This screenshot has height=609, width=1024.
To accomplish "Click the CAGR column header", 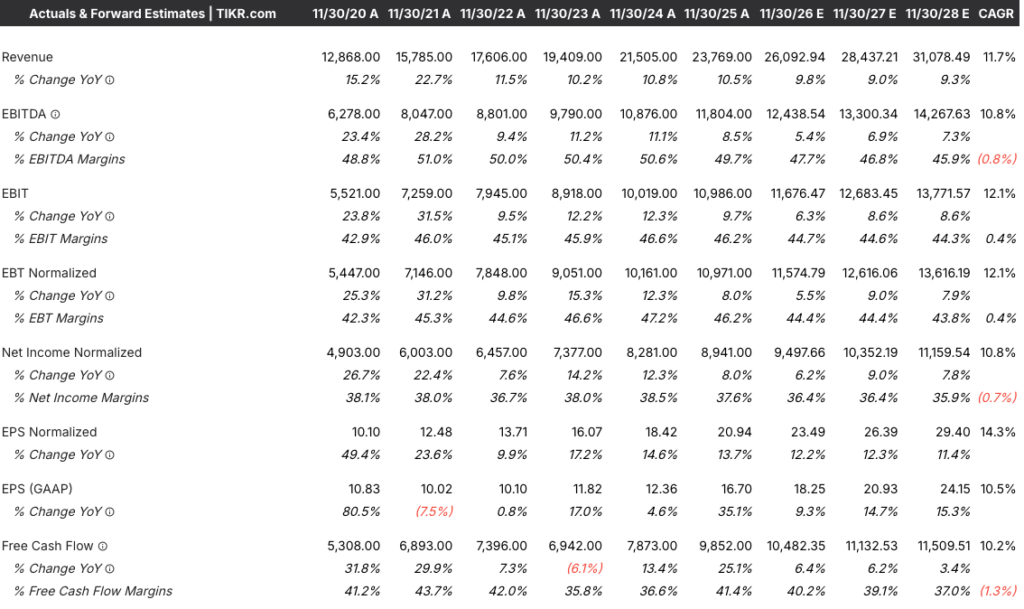I will click(x=1000, y=14).
